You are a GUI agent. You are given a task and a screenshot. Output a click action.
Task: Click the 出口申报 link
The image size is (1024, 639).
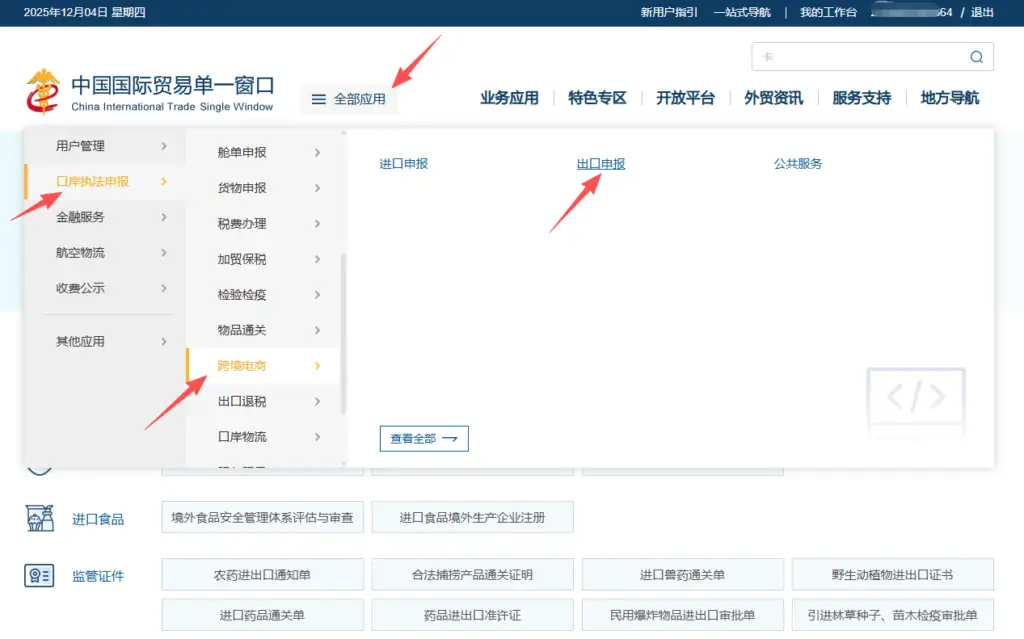[x=600, y=162]
